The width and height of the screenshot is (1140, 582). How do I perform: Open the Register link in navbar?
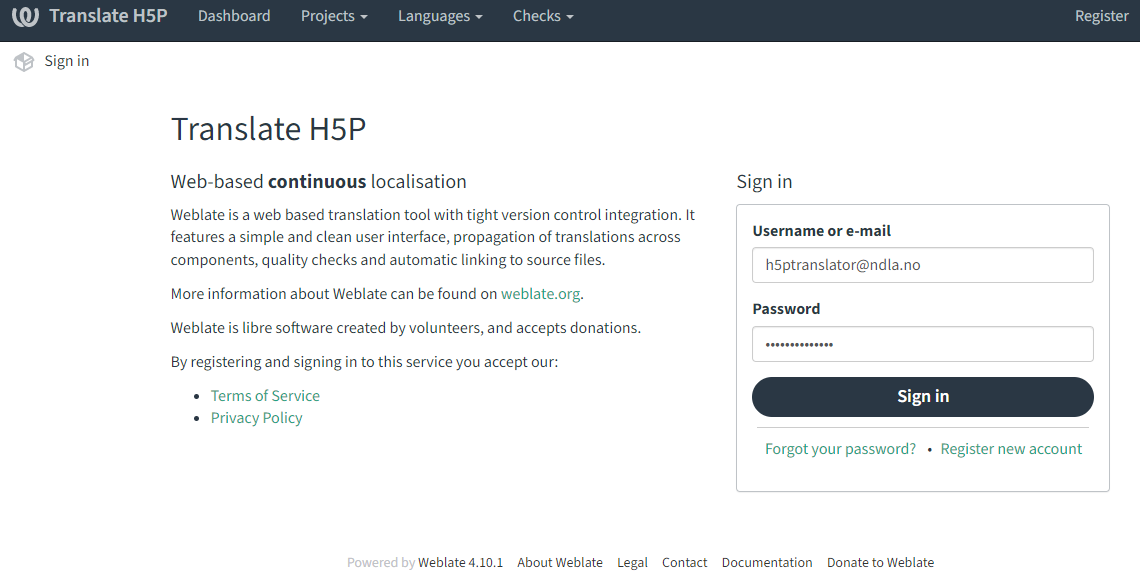(1101, 16)
